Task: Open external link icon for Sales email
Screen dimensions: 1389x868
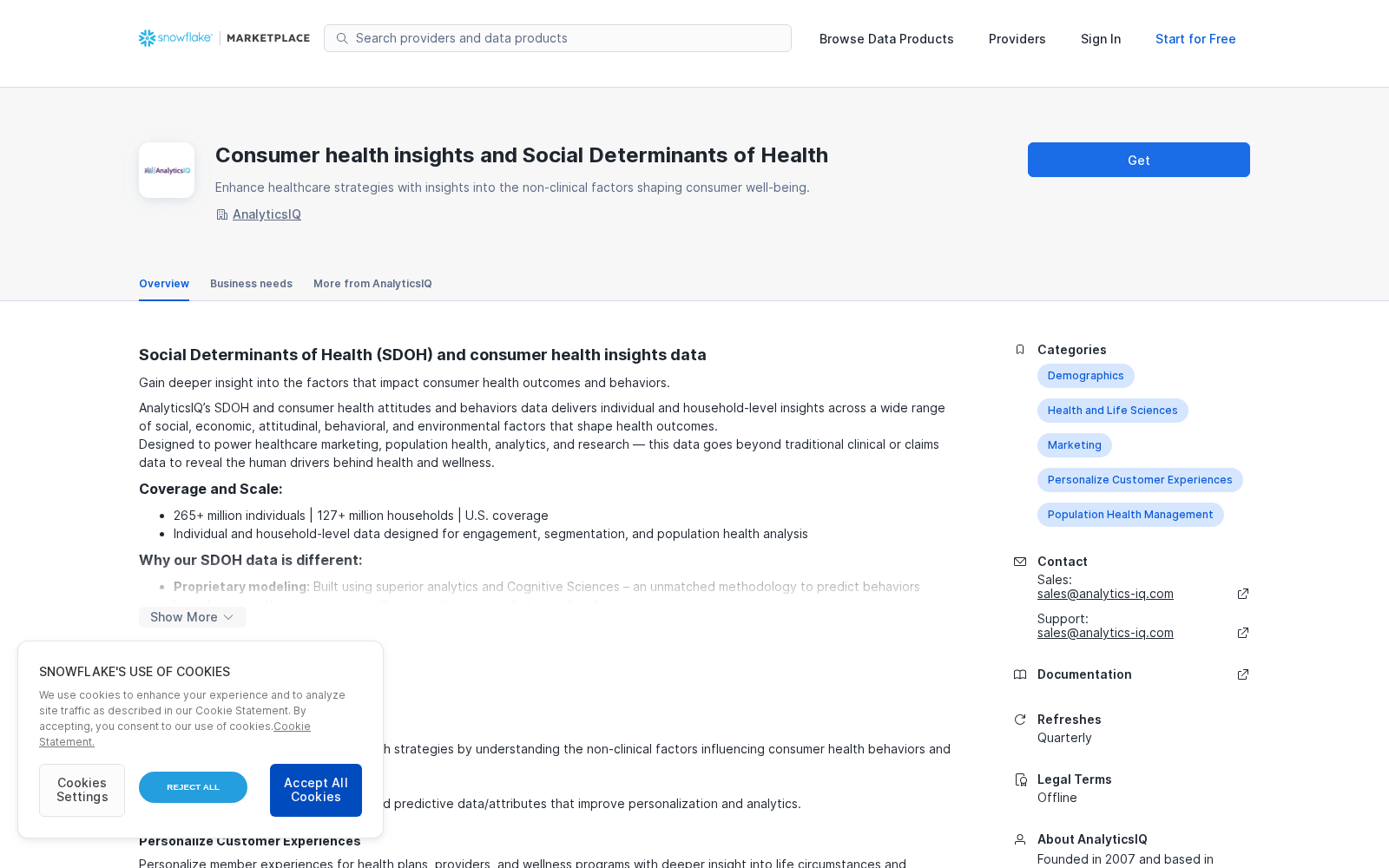Action: (1243, 594)
